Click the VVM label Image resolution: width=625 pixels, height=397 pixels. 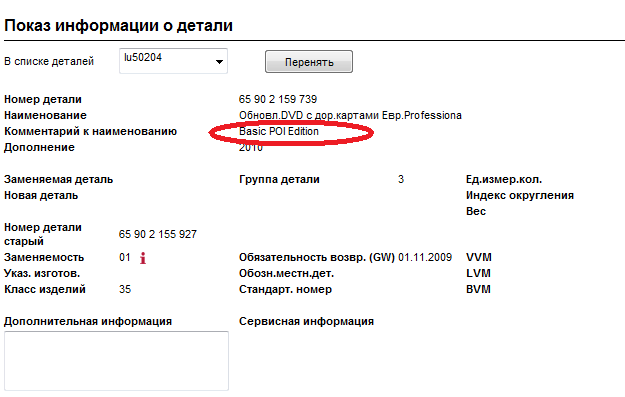click(x=479, y=257)
